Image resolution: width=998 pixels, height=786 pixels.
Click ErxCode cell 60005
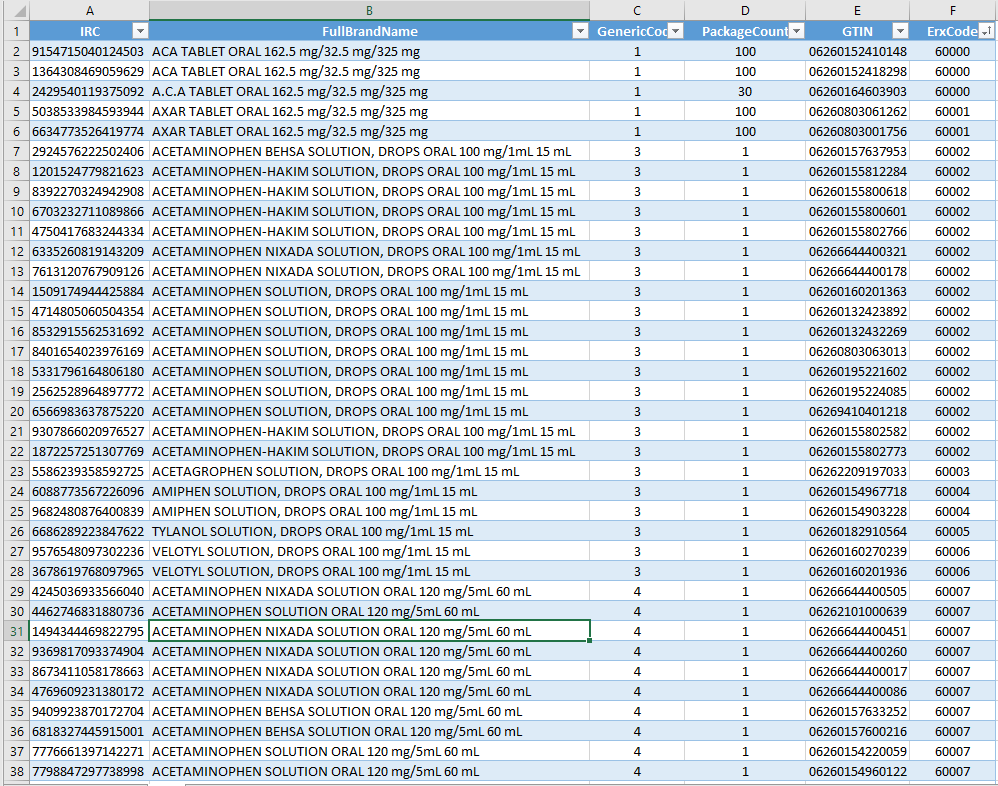[x=953, y=531]
